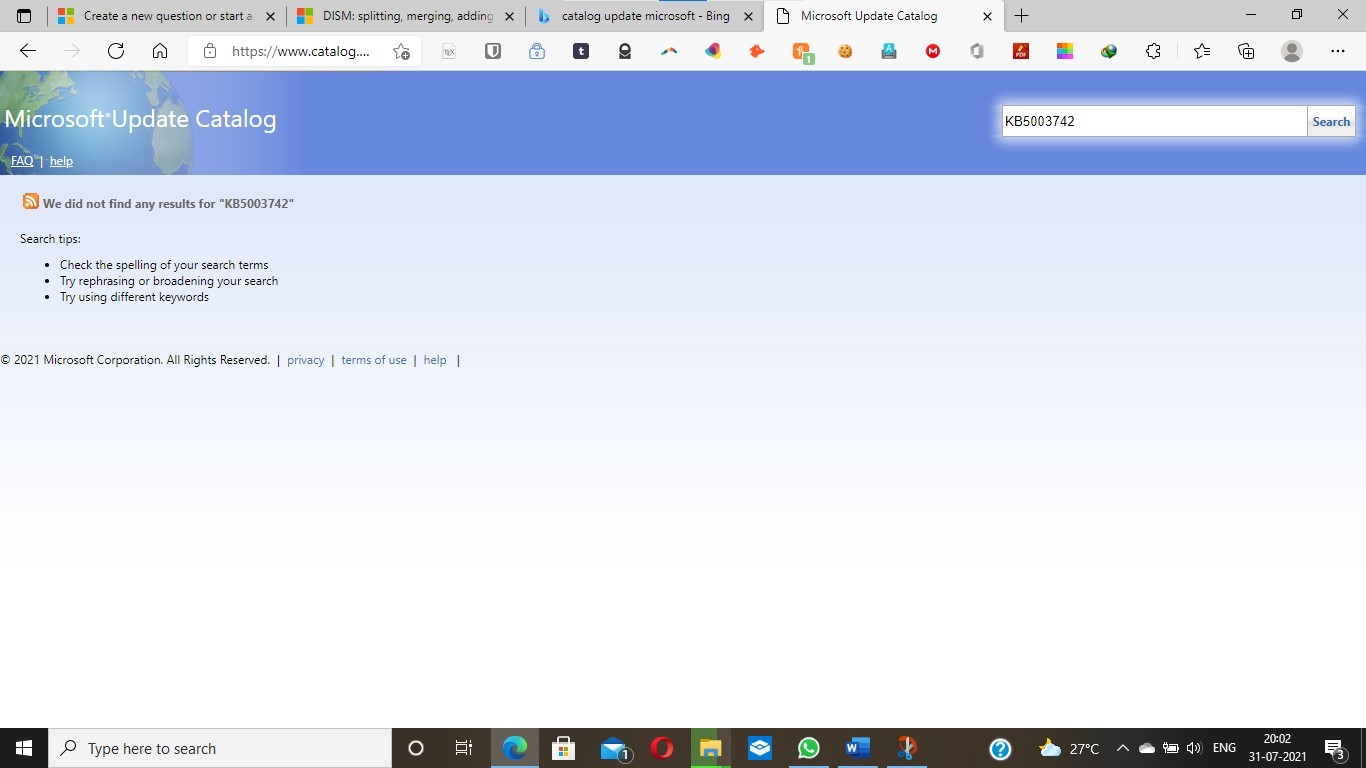Open the dark 't' extension icon
Image resolution: width=1366 pixels, height=768 pixels.
(x=581, y=51)
